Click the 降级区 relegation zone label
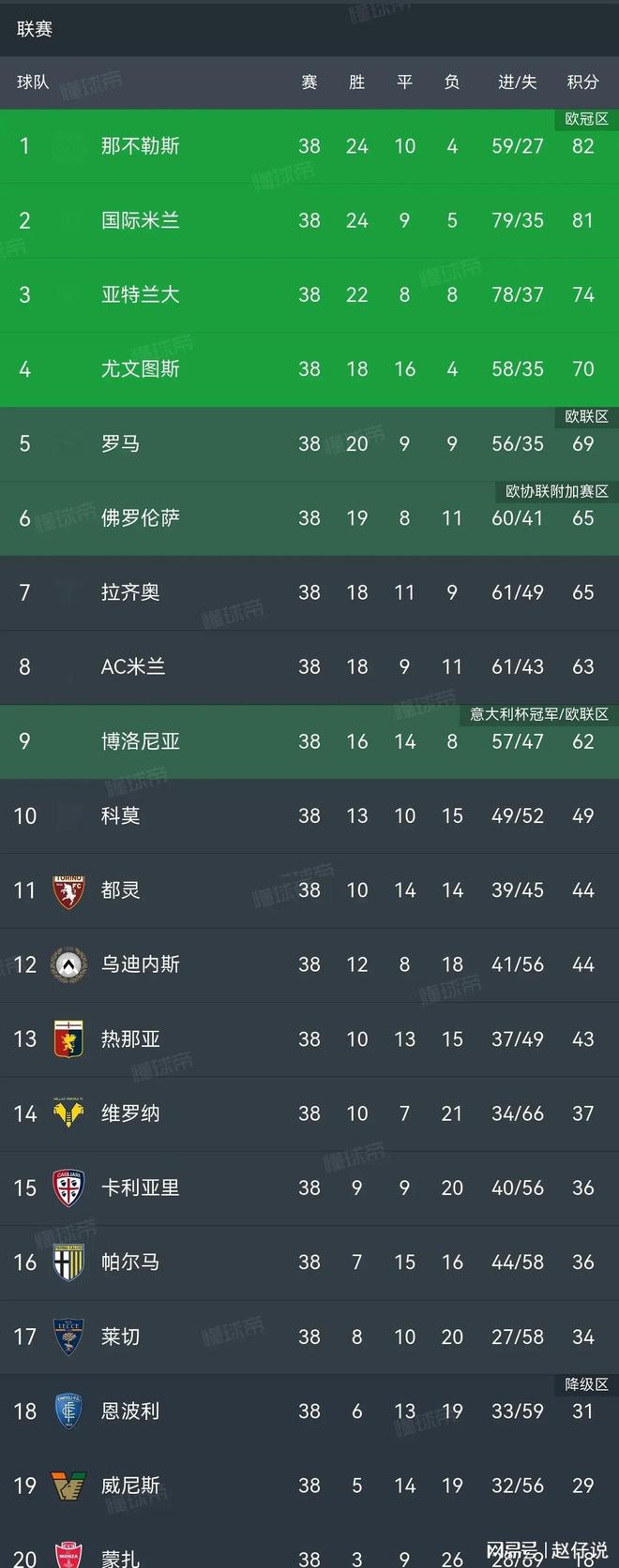 pos(586,1384)
